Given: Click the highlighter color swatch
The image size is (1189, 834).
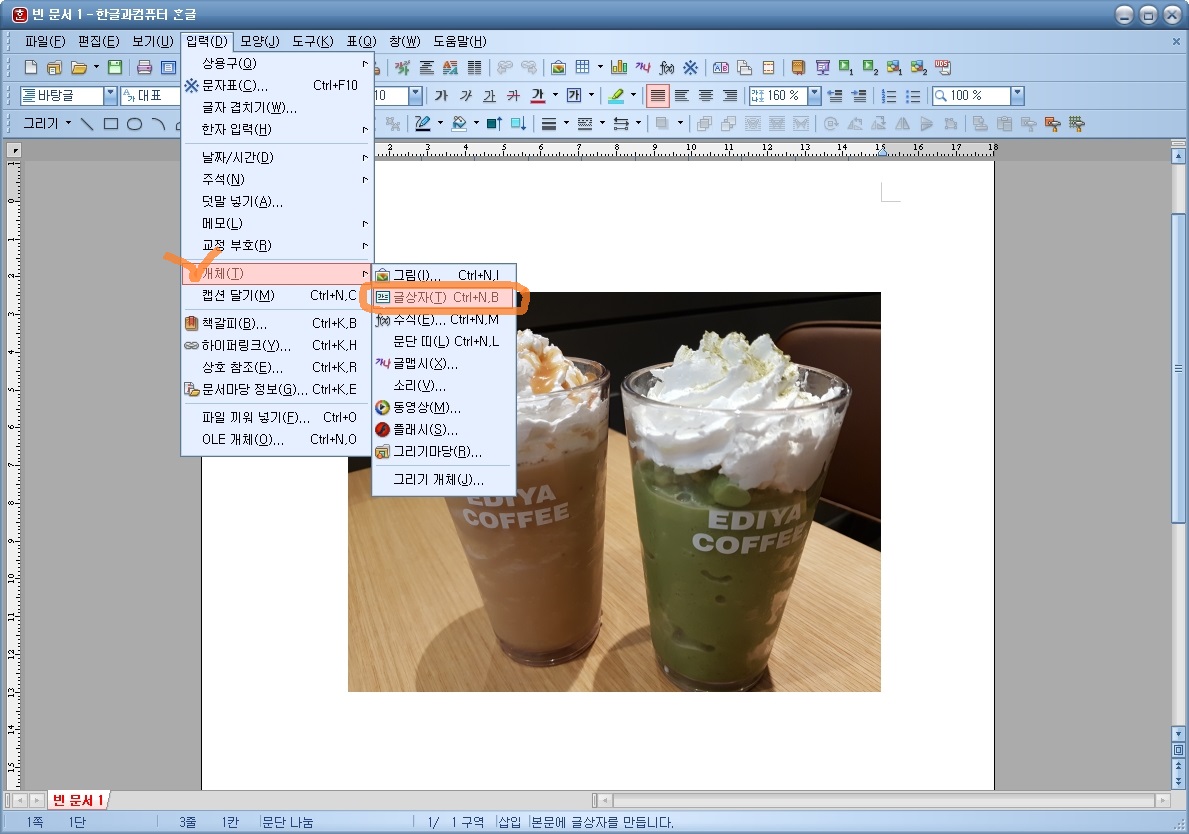Looking at the screenshot, I should 616,96.
